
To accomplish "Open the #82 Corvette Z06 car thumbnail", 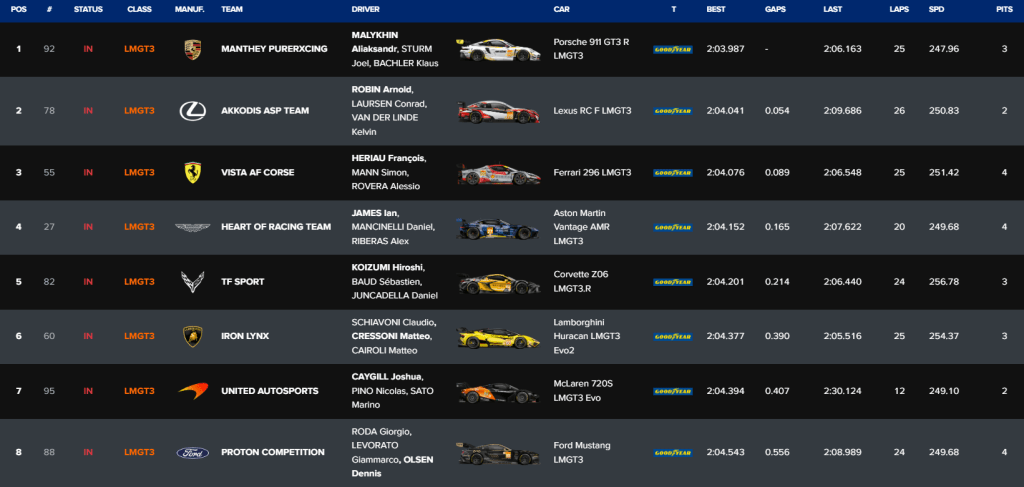I will click(x=499, y=283).
